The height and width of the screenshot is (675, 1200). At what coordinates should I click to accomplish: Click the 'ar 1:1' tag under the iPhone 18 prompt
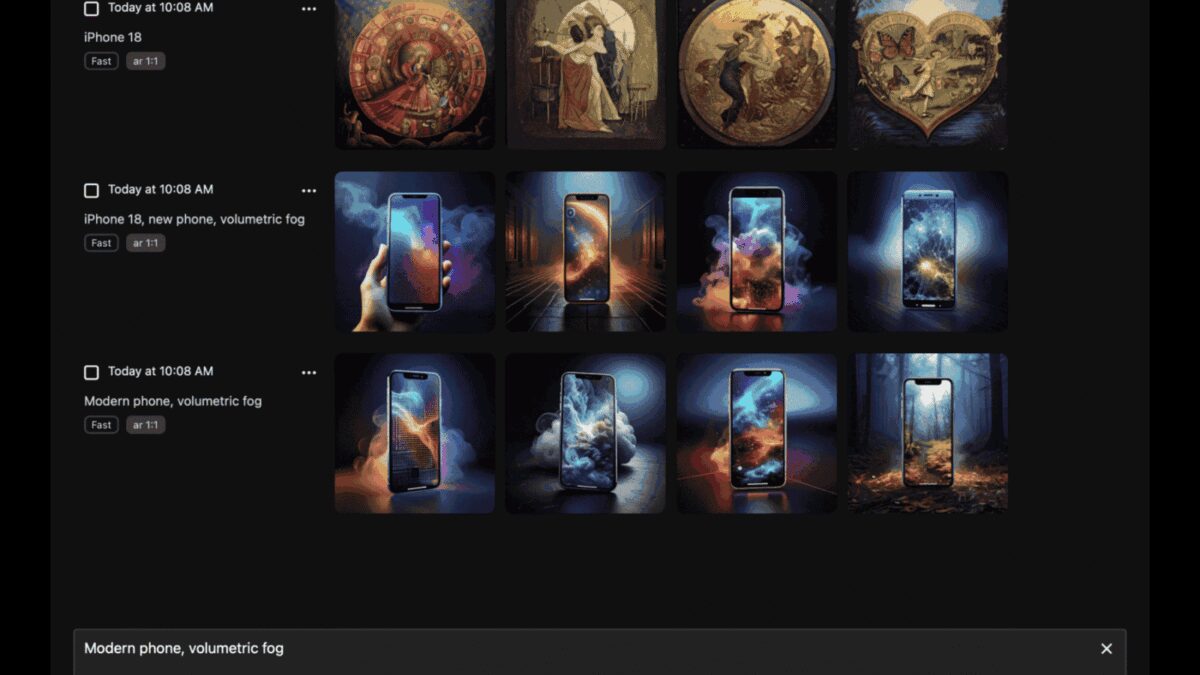pos(145,61)
